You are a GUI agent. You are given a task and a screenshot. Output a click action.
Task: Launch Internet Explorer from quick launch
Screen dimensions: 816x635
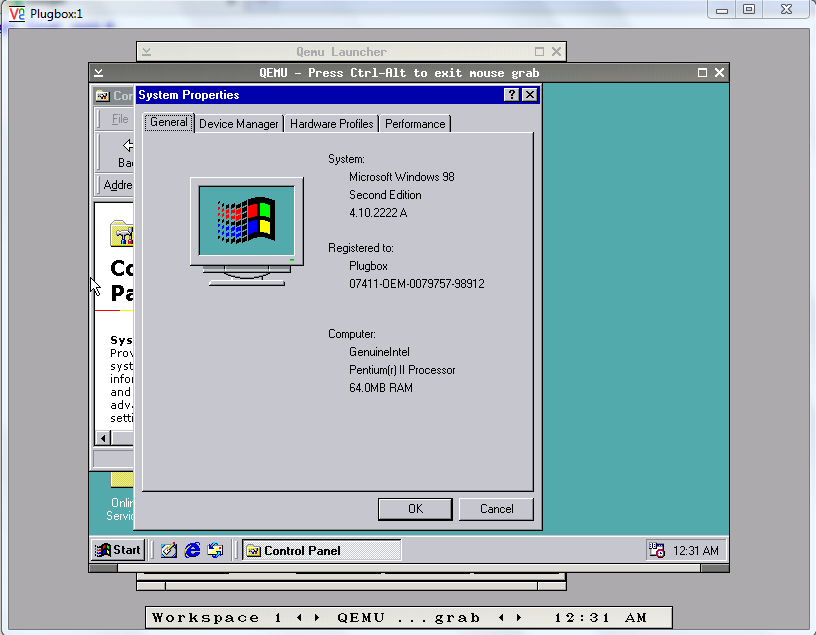pyautogui.click(x=193, y=550)
